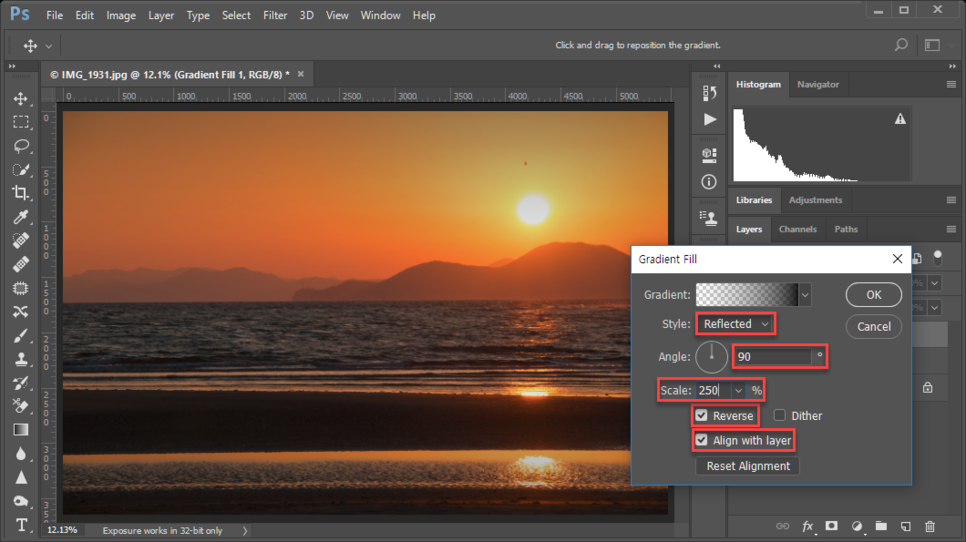Expand the toolbox double-arrow

[x=12, y=66]
